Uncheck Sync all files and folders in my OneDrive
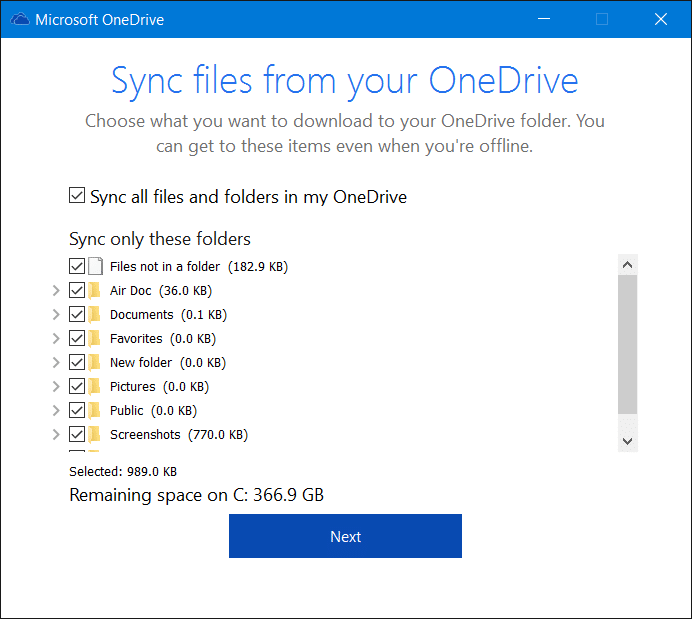The image size is (692, 619). [77, 195]
